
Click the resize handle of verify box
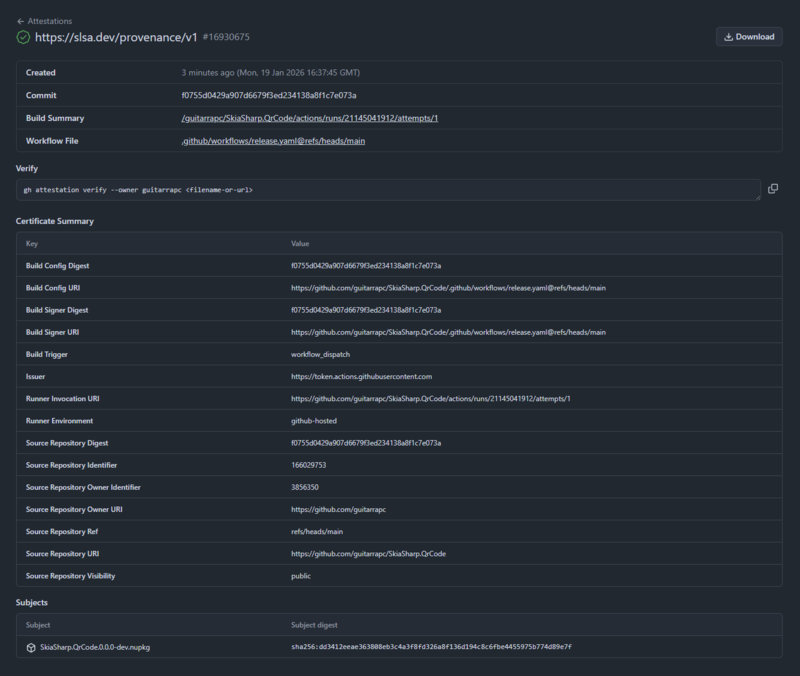(758, 197)
